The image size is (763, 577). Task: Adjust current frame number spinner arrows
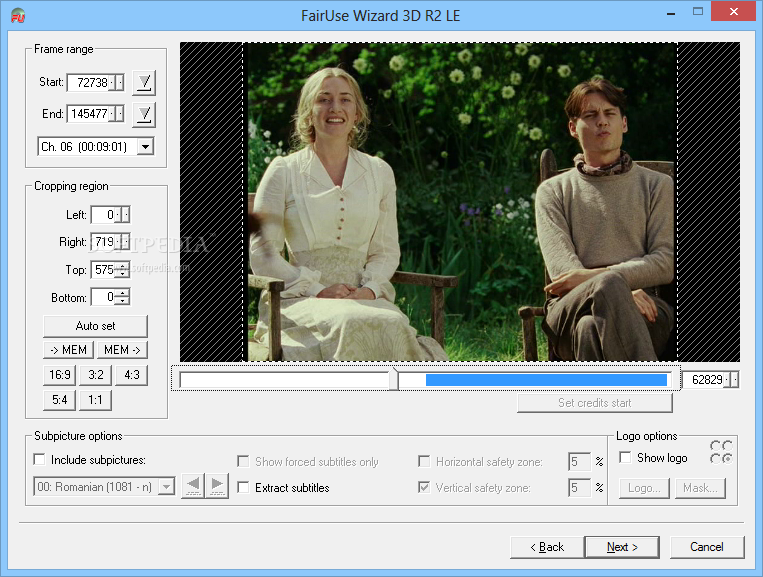733,379
